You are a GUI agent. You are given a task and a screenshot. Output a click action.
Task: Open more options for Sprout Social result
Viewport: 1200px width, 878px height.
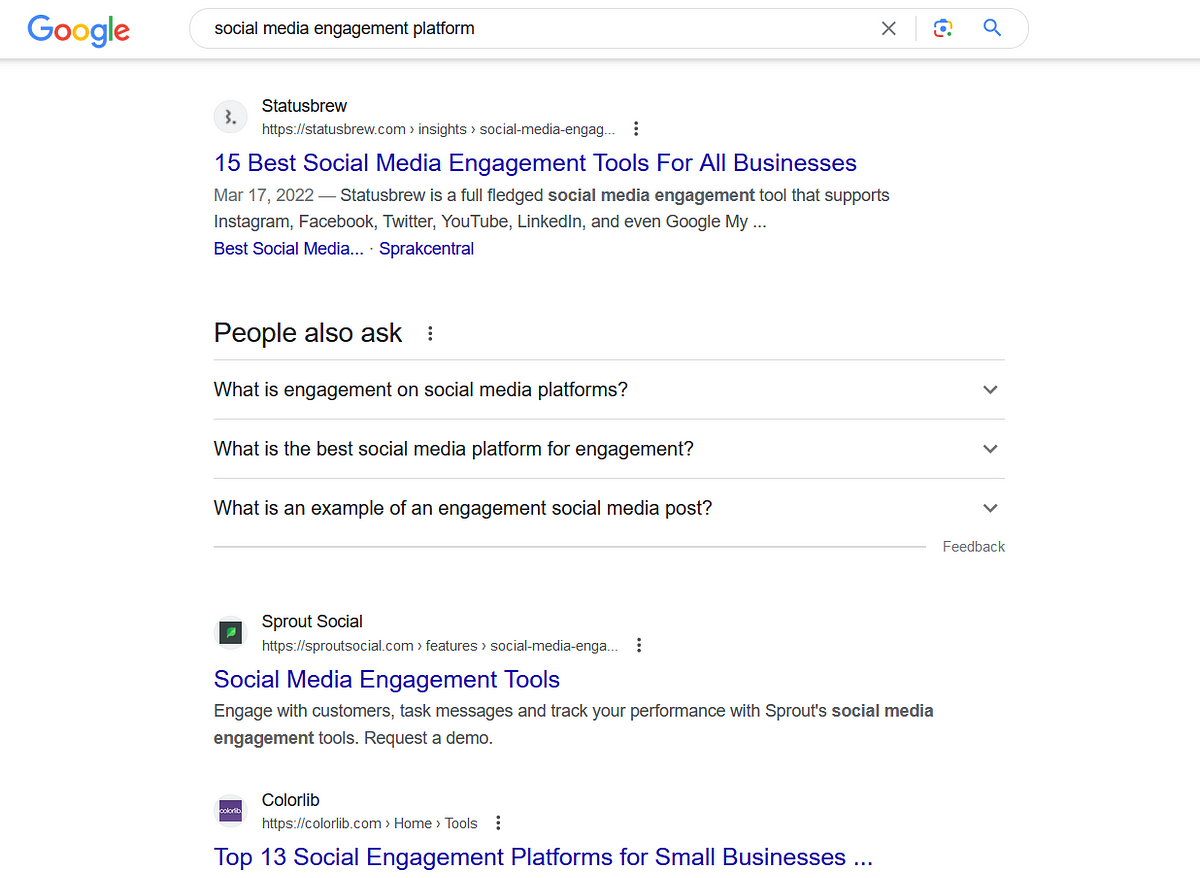(639, 646)
